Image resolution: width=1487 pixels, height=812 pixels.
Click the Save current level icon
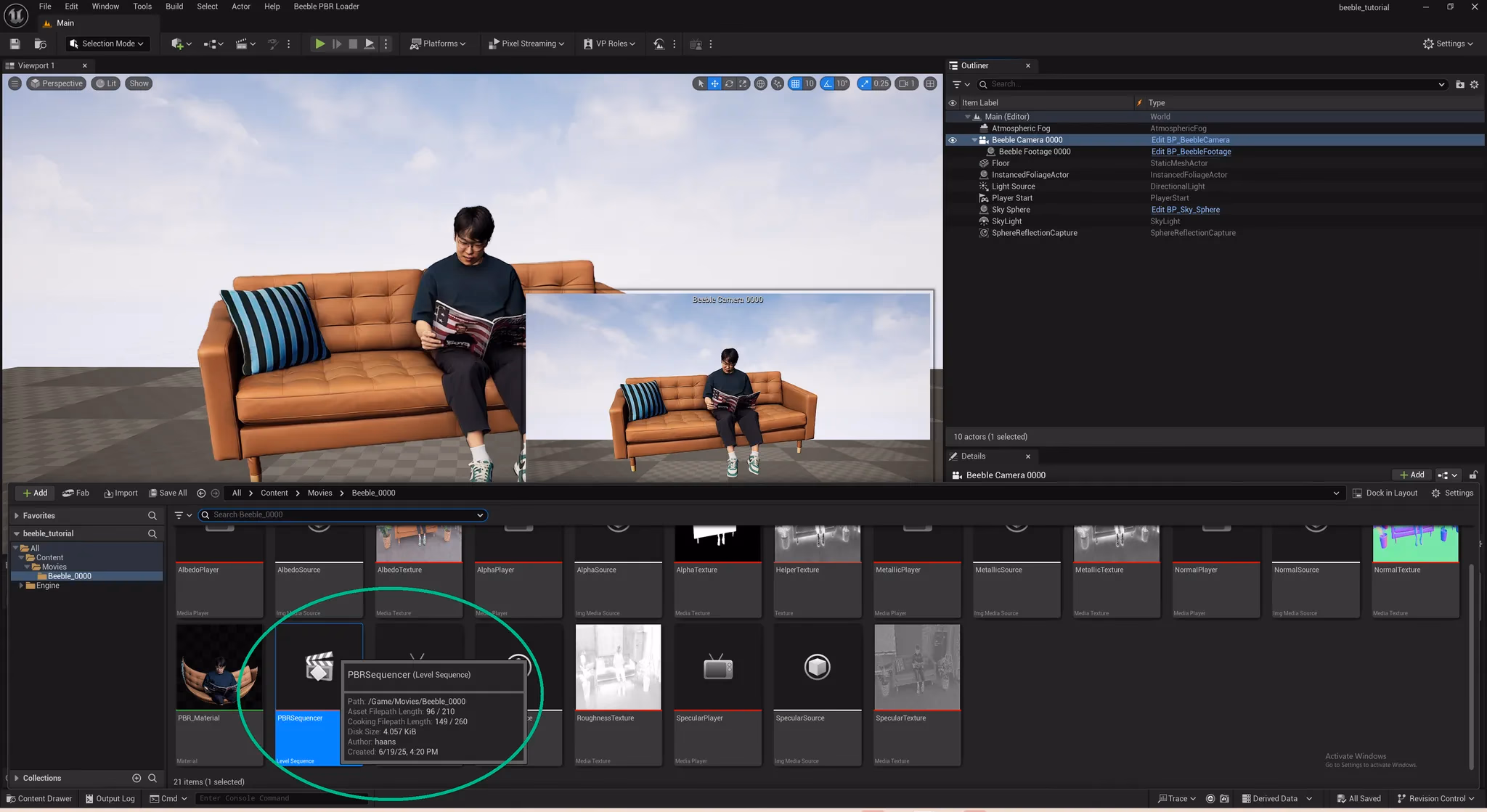coord(15,44)
